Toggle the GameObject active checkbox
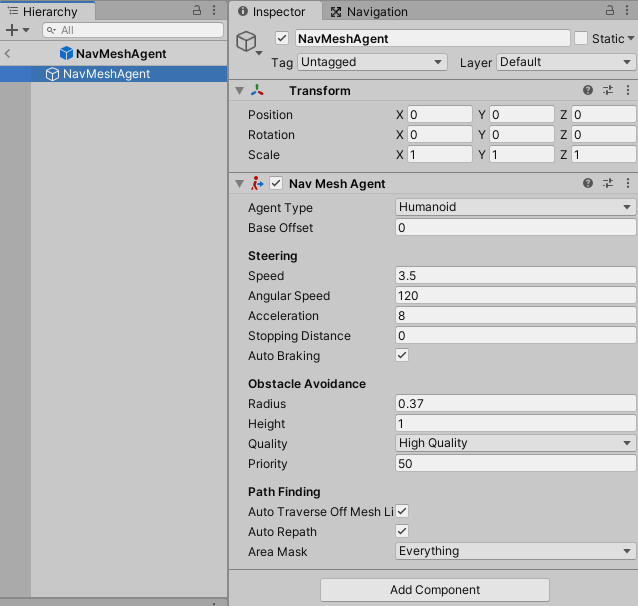This screenshot has height=606, width=638. click(282, 38)
